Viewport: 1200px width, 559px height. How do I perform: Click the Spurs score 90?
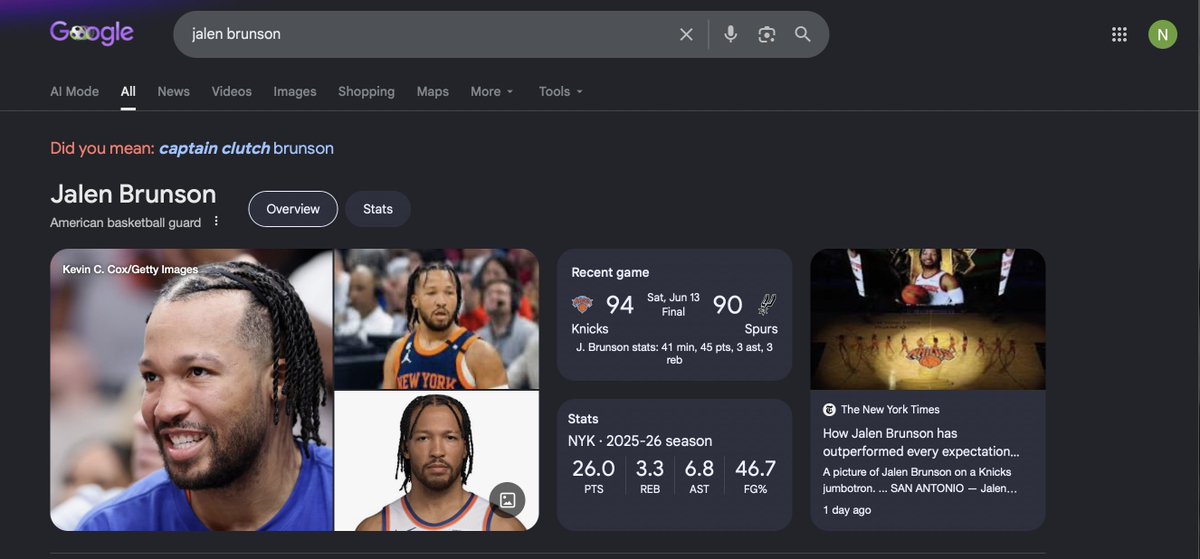click(x=727, y=305)
